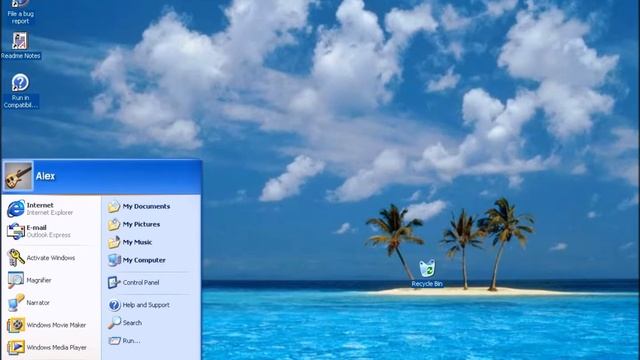
Task: Open the Readme Notes desktop icon
Action: [20, 46]
